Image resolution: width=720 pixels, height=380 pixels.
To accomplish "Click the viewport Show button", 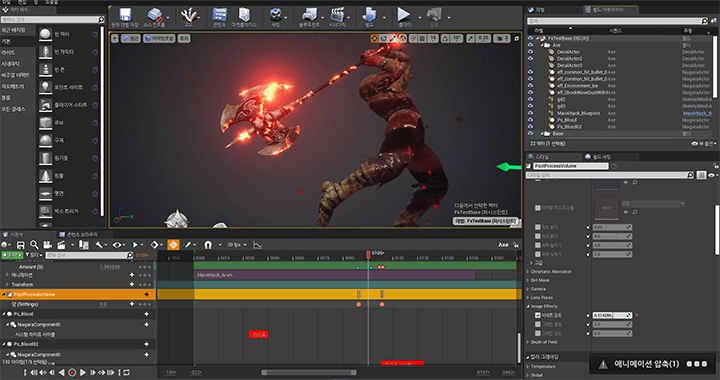I will (x=184, y=39).
